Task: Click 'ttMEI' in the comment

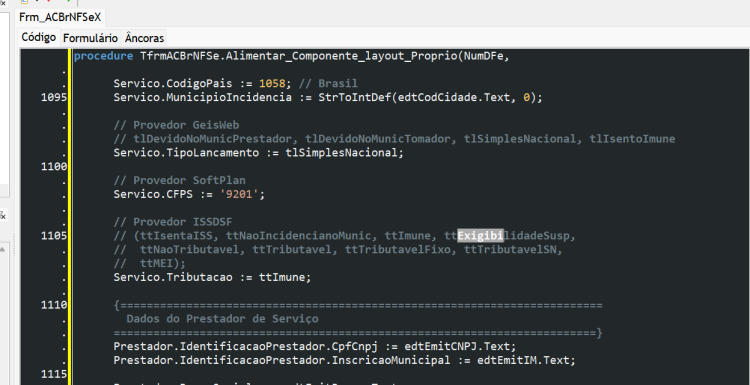Action: tap(156, 264)
